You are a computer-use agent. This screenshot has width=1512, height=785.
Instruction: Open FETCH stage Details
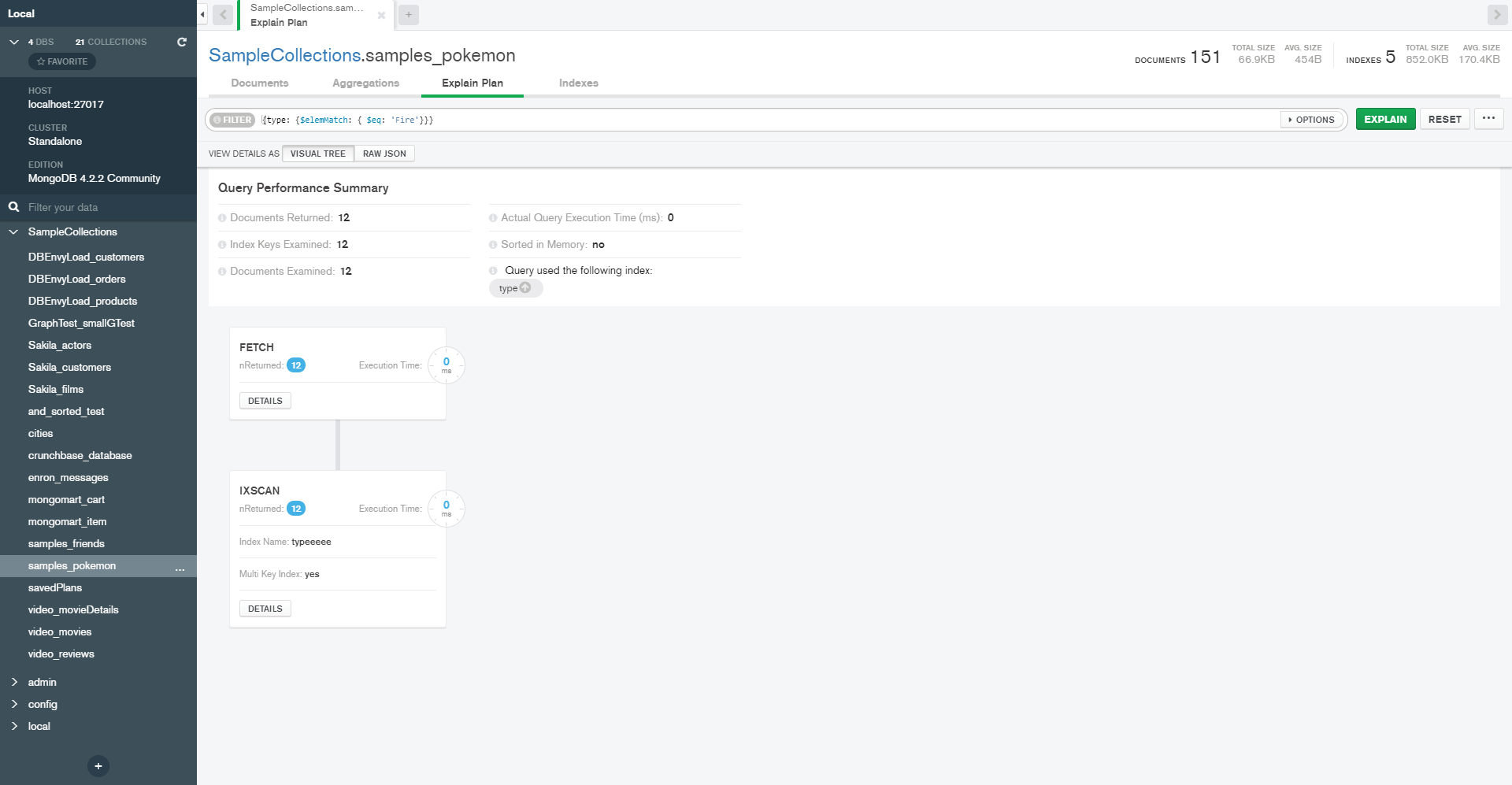click(265, 401)
